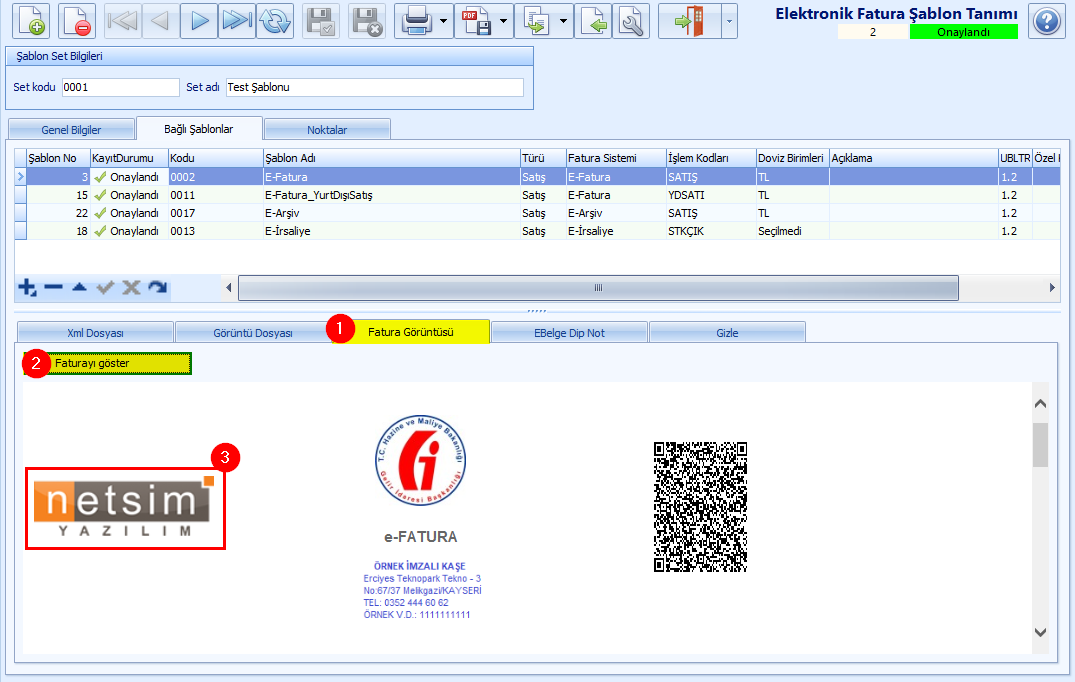Screen dimensions: 1075x682
Task: Click the delete record icon with red minus
Action: pyautogui.click(x=77, y=21)
